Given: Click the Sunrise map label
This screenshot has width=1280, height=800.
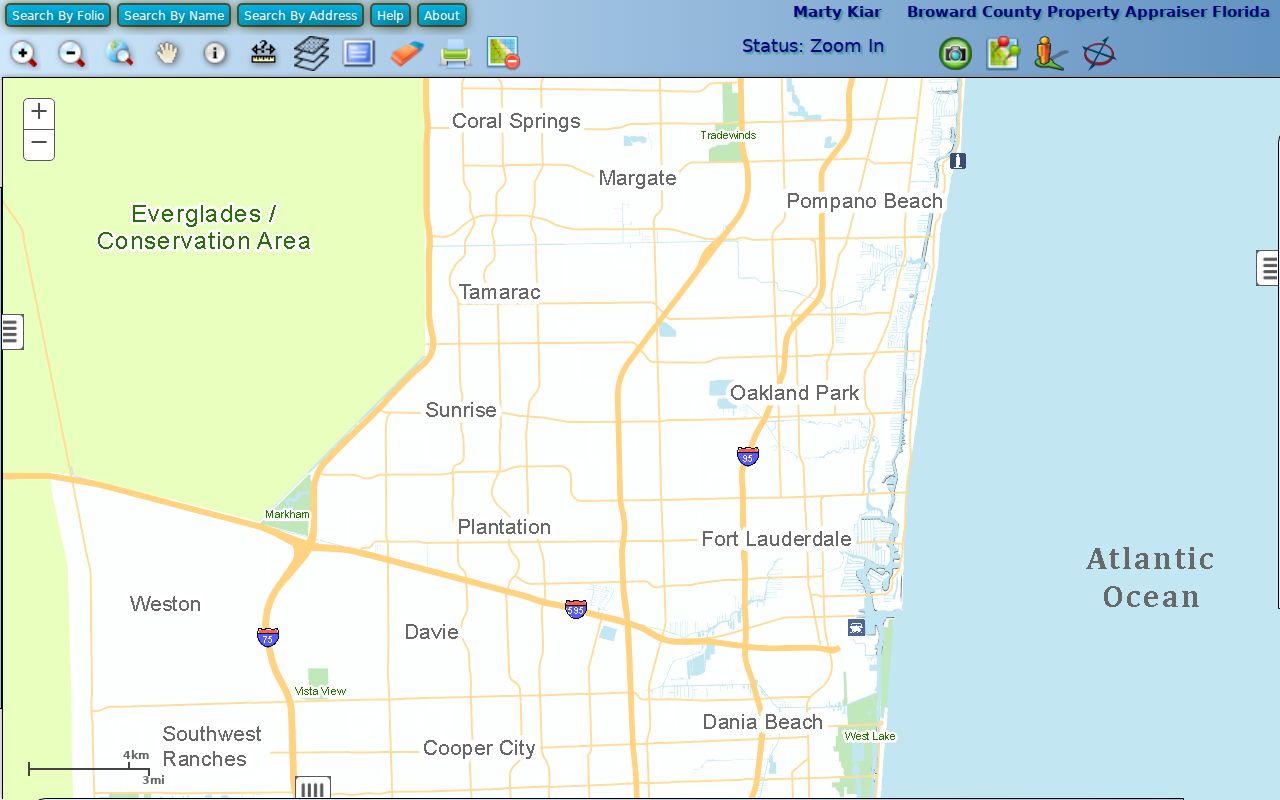Looking at the screenshot, I should (x=461, y=410).
